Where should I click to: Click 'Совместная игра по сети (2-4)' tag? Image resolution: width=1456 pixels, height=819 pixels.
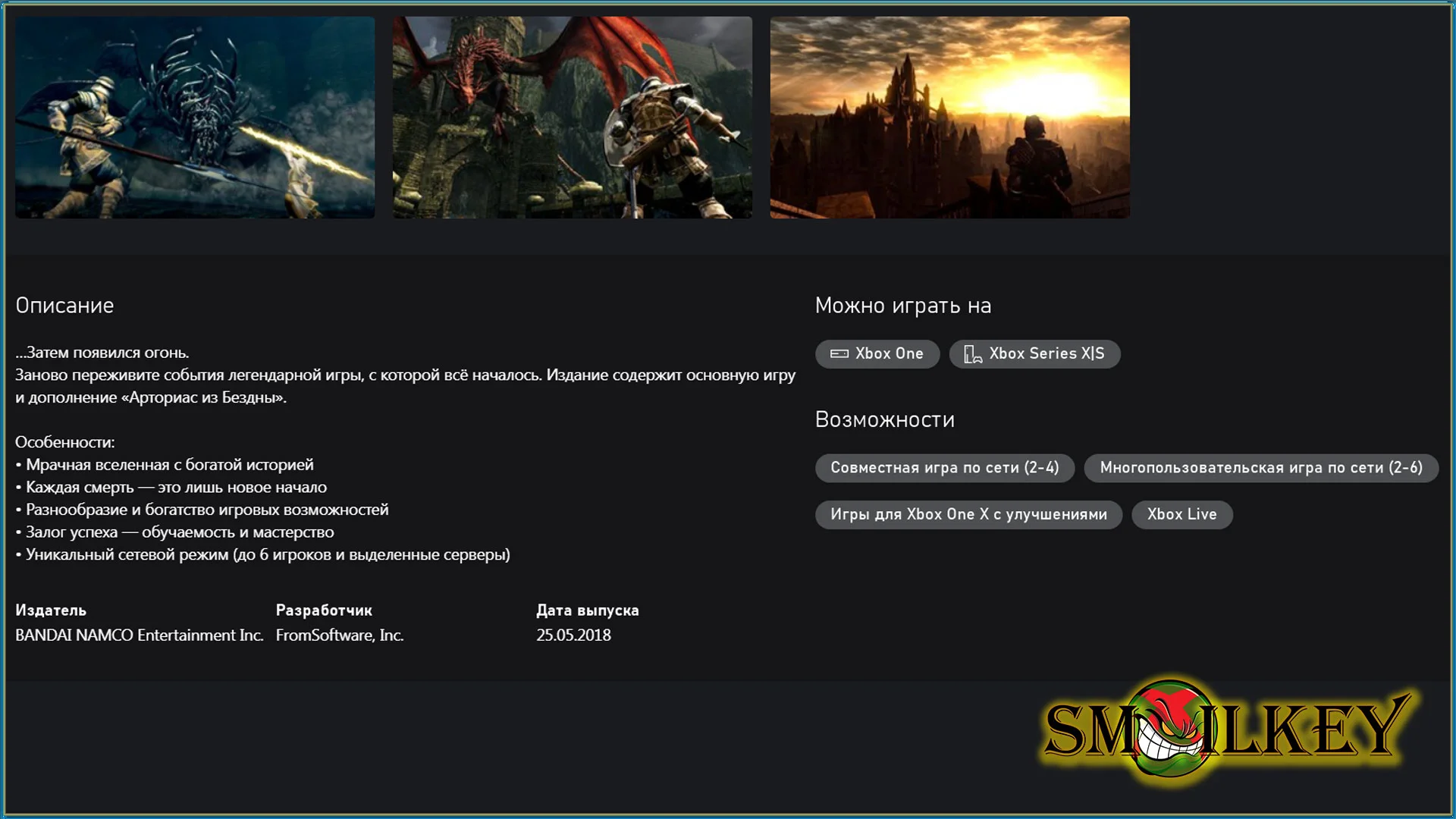click(x=945, y=468)
